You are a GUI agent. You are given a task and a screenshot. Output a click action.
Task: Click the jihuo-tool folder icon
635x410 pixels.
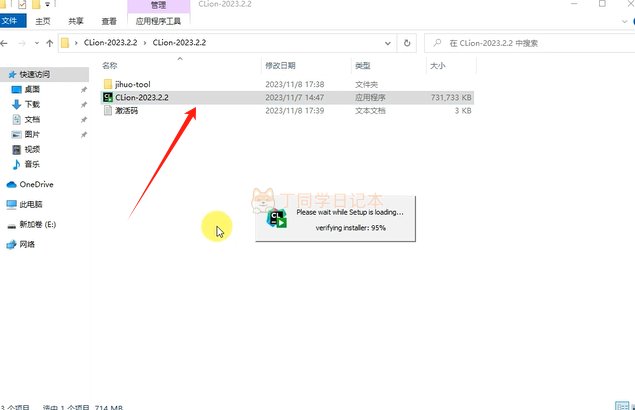click(108, 84)
